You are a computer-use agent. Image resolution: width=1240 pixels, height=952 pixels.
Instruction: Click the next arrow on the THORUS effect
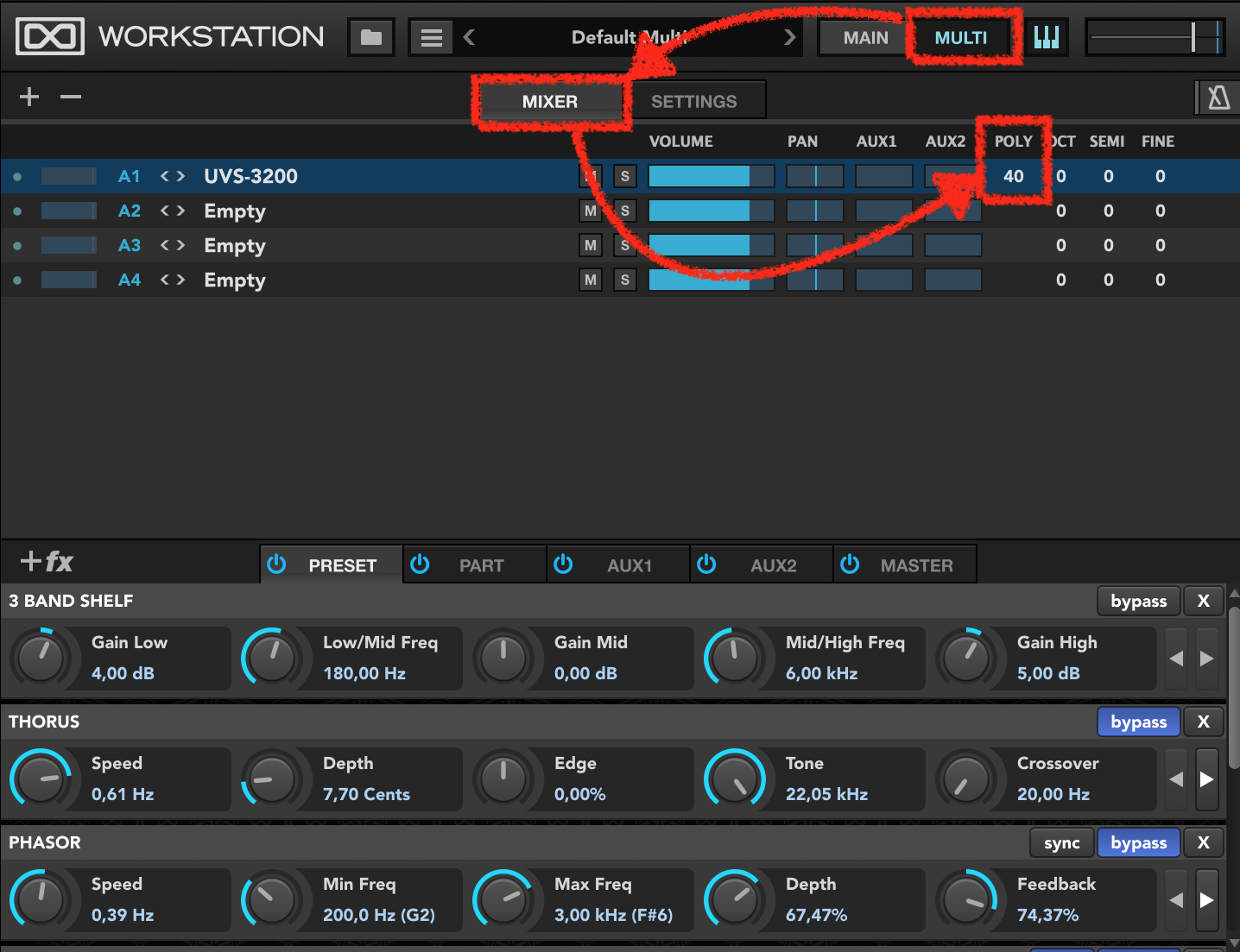[x=1207, y=779]
